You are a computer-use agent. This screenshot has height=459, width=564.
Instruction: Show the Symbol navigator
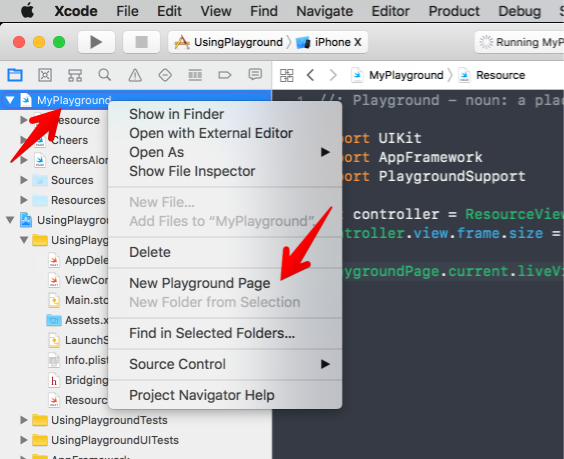pos(75,75)
